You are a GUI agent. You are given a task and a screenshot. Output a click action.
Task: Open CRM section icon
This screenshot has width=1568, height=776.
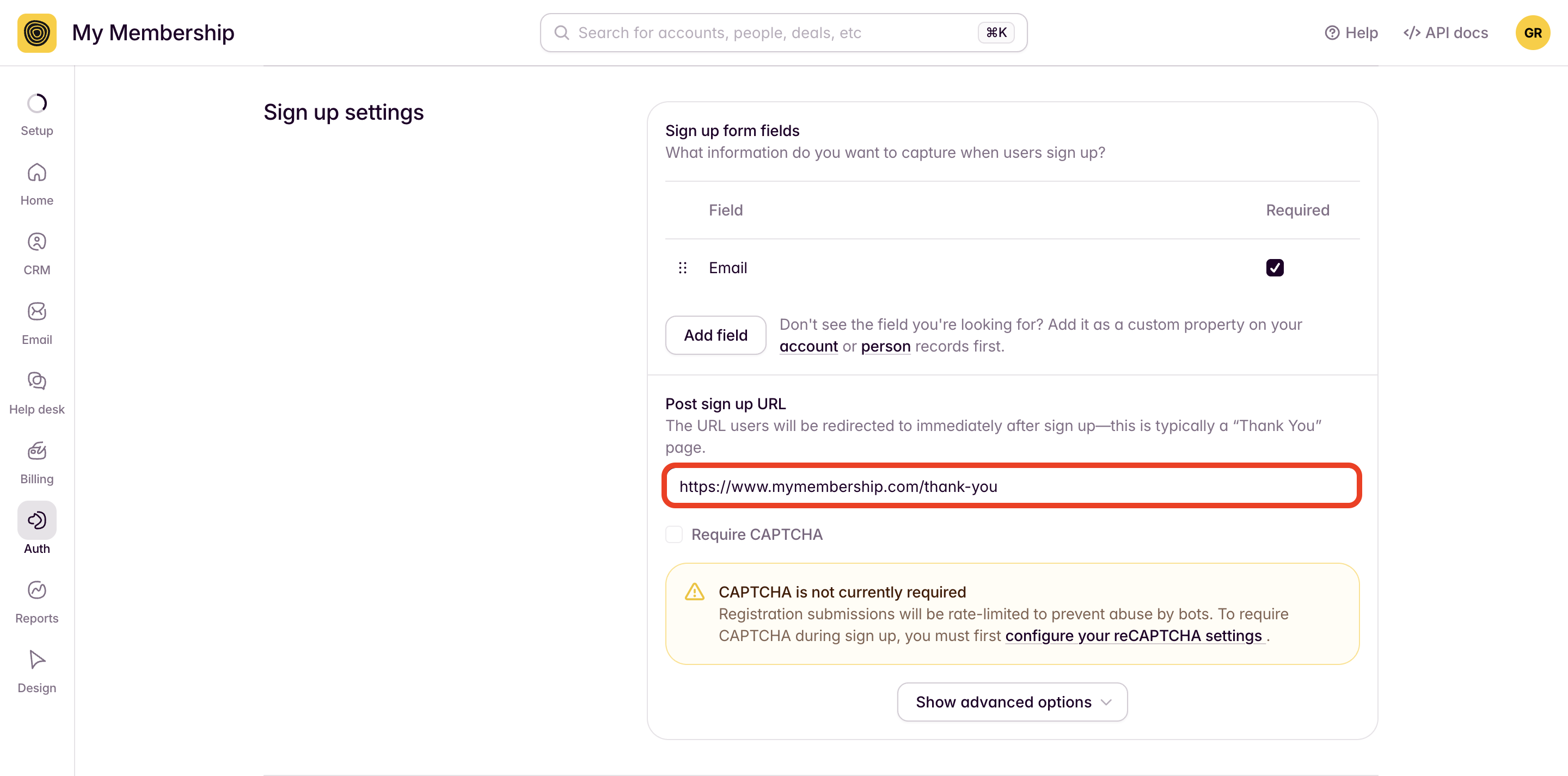(36, 242)
